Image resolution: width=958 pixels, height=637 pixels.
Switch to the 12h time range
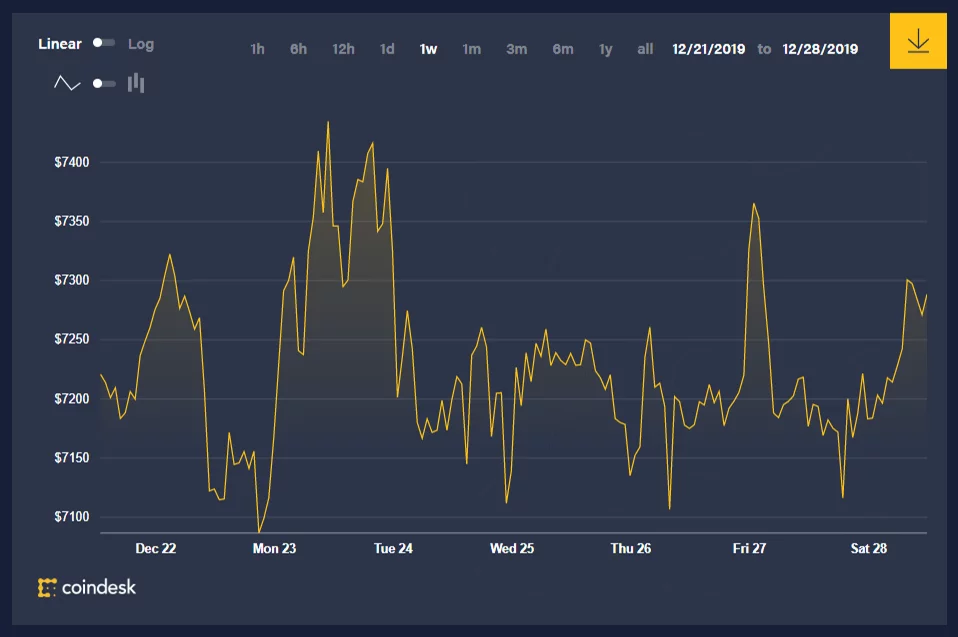[343, 49]
